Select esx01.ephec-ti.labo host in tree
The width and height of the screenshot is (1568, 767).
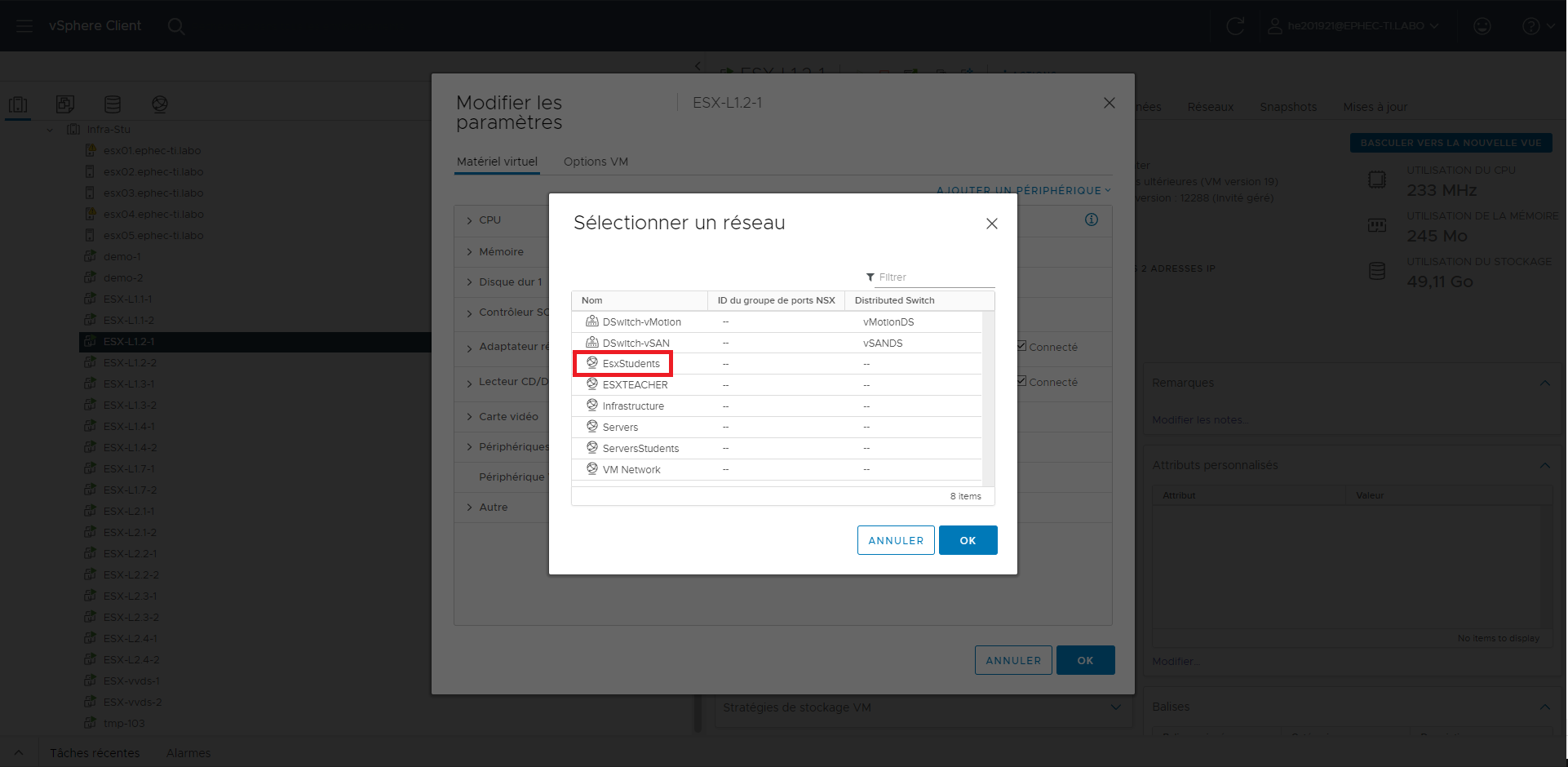(x=153, y=150)
